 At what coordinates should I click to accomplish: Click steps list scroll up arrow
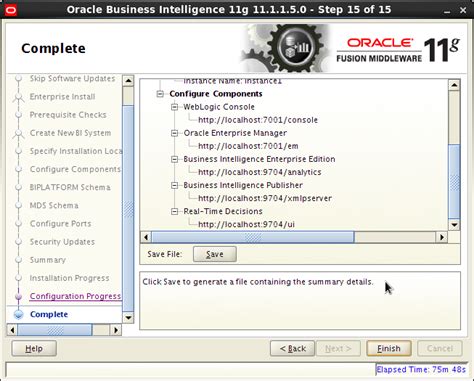[x=128, y=81]
